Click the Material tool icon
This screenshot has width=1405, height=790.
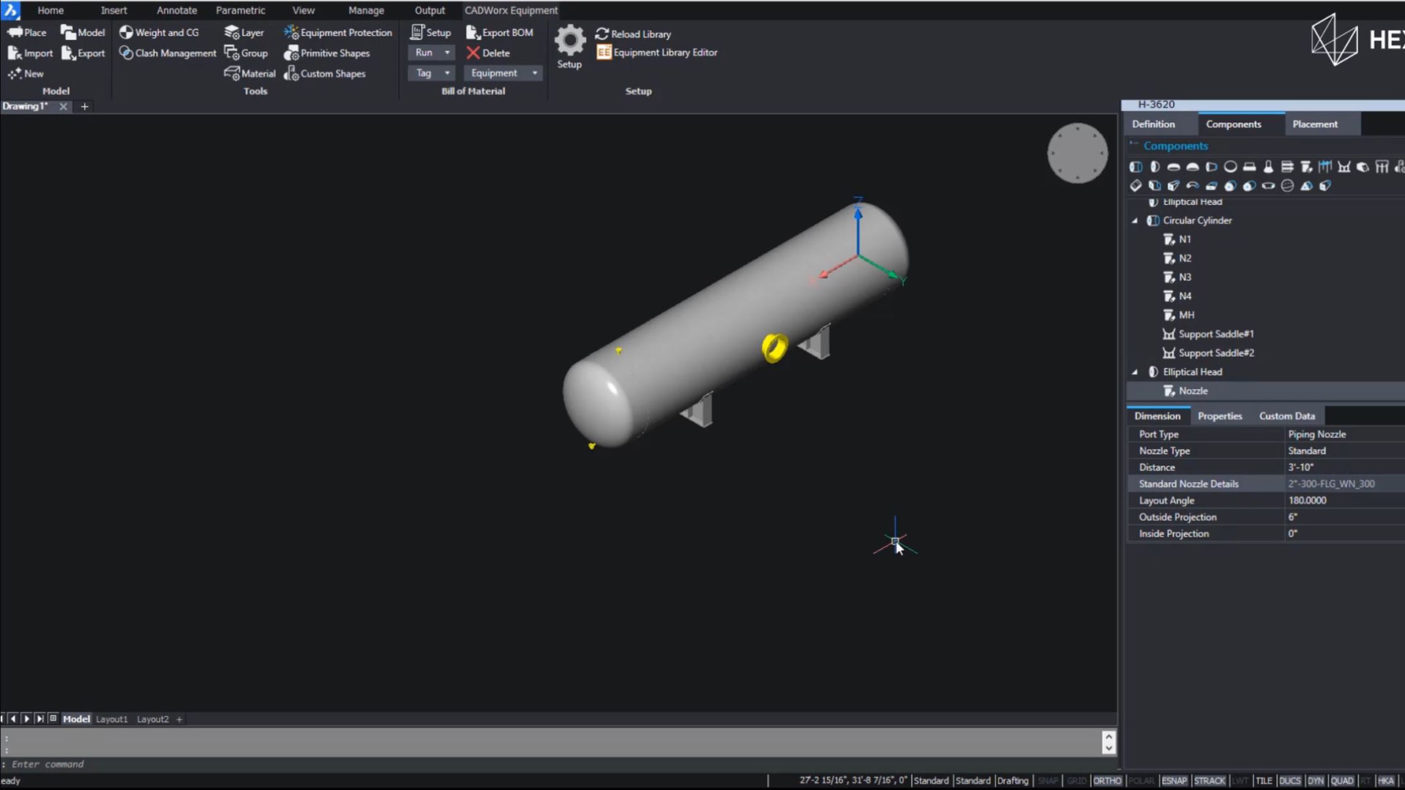pyautogui.click(x=232, y=74)
